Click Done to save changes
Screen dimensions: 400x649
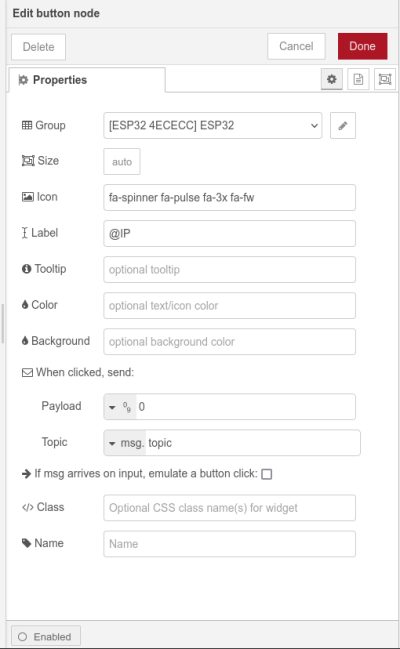pos(363,46)
